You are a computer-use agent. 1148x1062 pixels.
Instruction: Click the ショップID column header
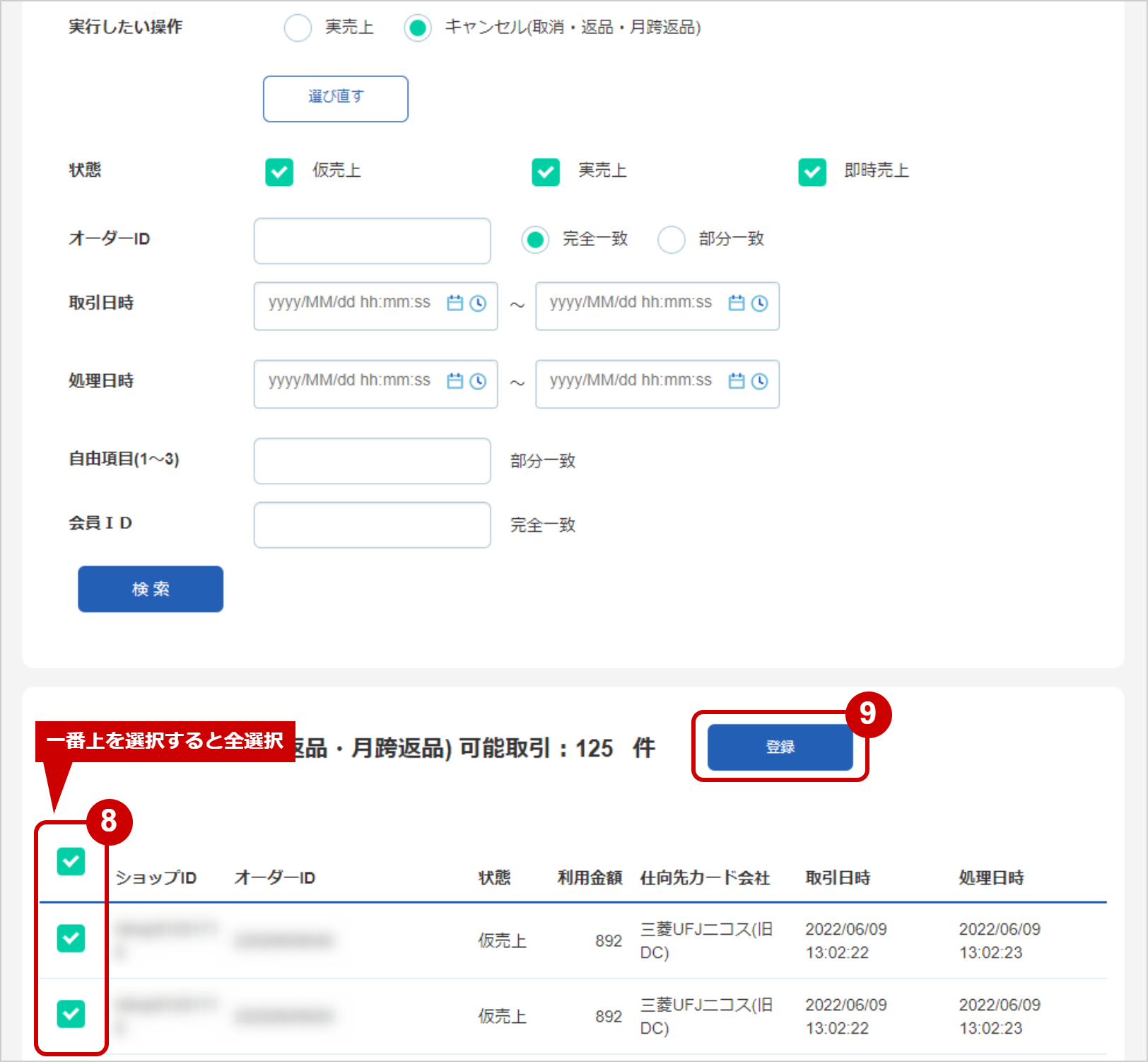pyautogui.click(x=156, y=877)
